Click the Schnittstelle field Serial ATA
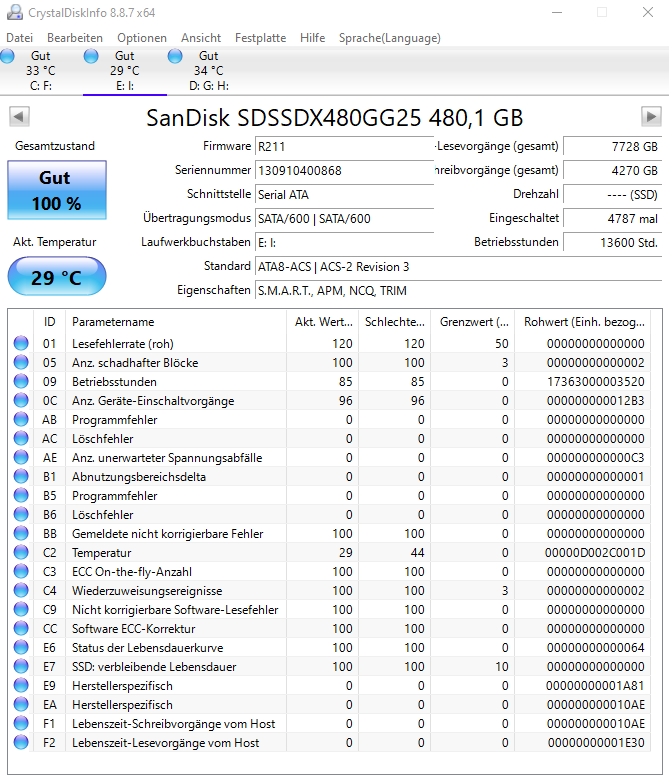Screen dimensions: 669x783 (344, 194)
